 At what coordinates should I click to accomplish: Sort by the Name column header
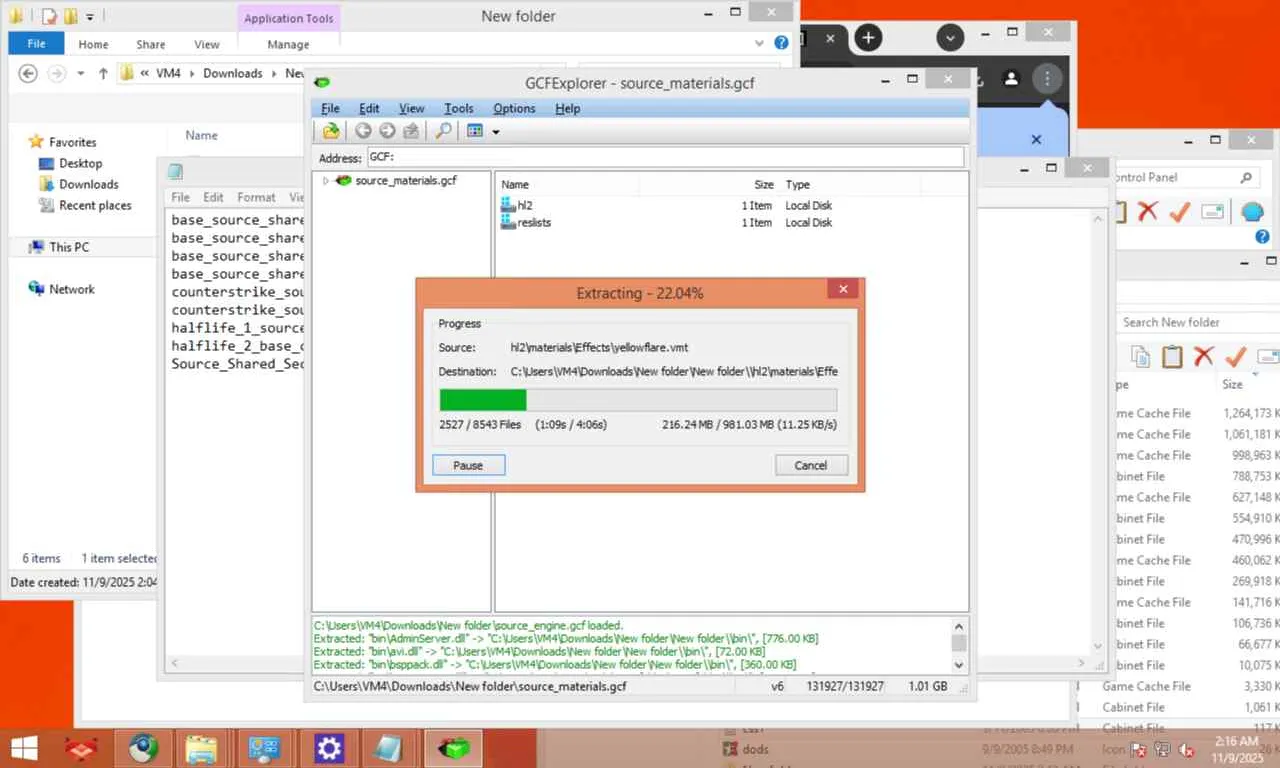coord(515,185)
